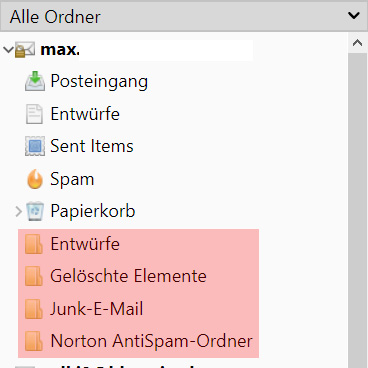Collapse the max. account tree
Screen dimensions: 368x368
8,50
